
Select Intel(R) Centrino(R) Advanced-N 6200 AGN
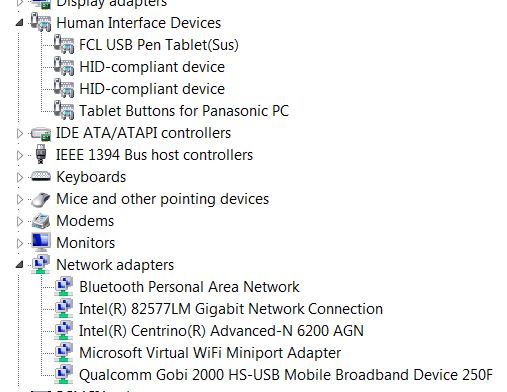click(221, 331)
